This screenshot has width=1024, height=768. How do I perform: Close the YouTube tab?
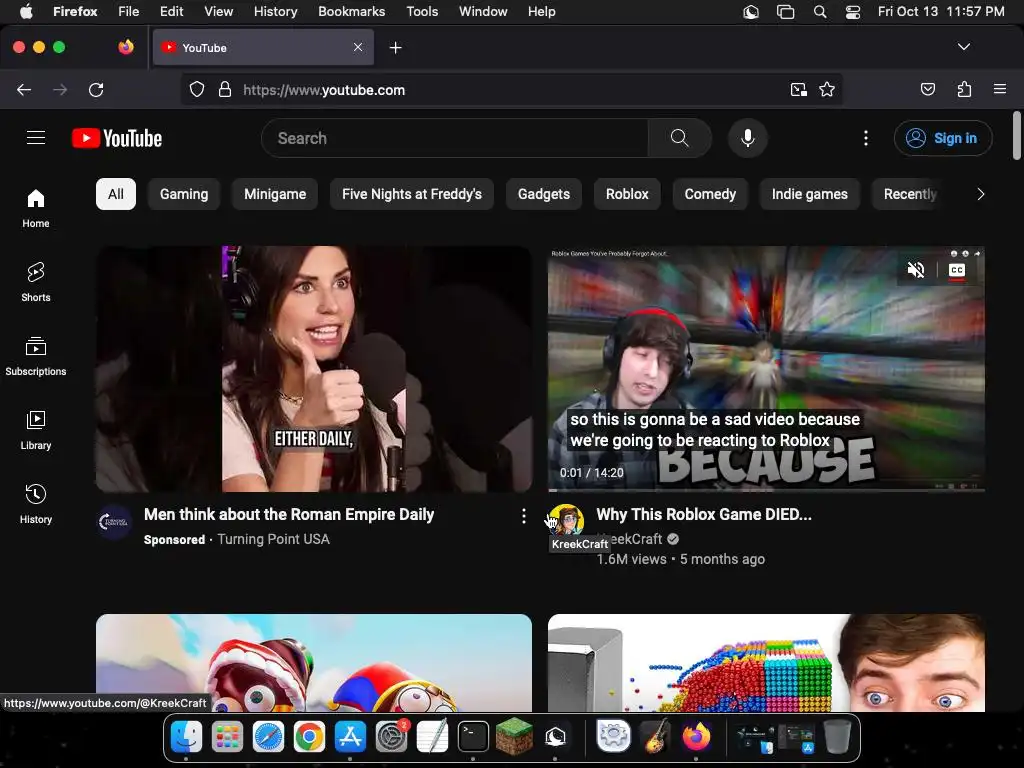358,47
